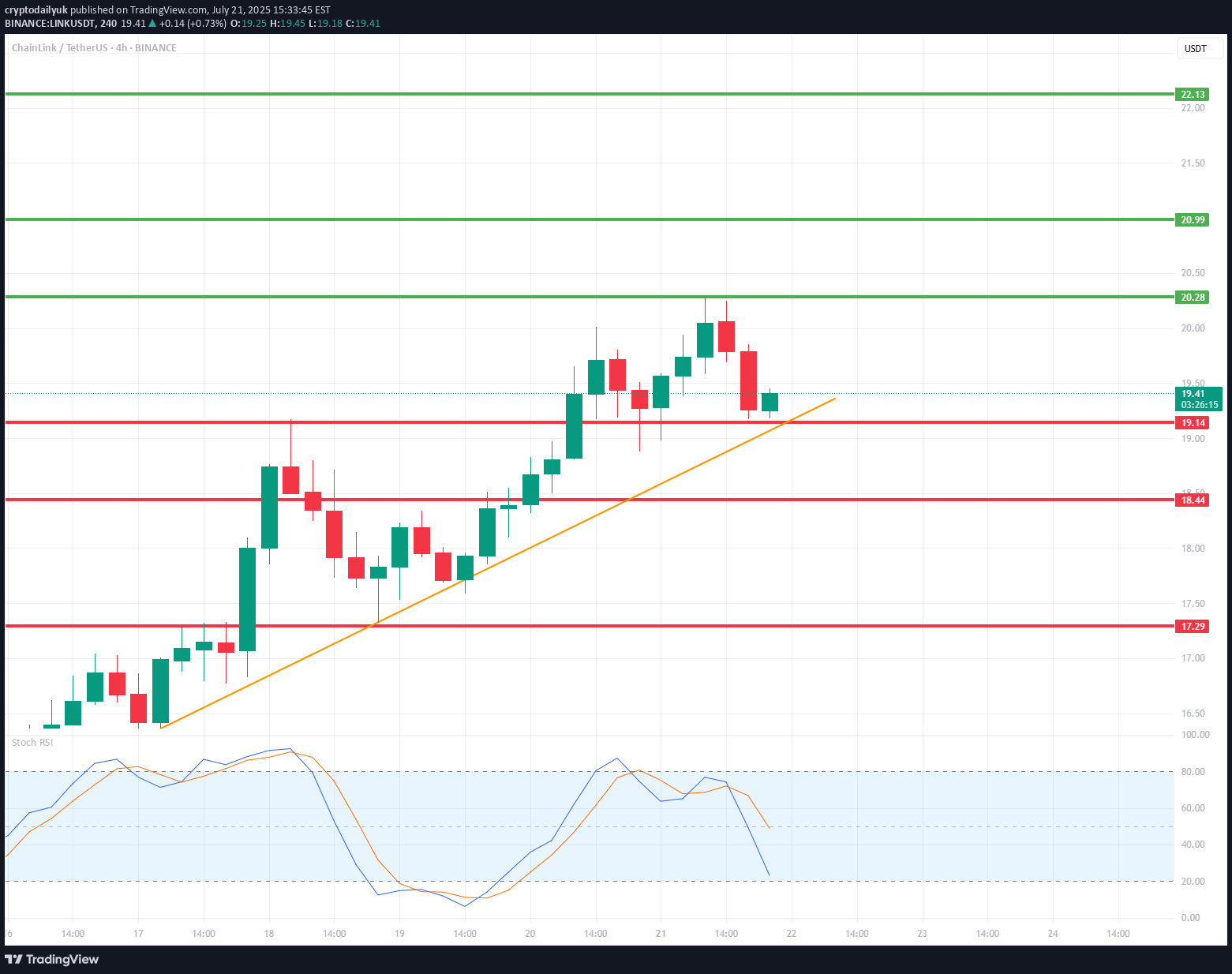Click the O:19.25 open value
The image size is (1232, 974).
pos(248,24)
